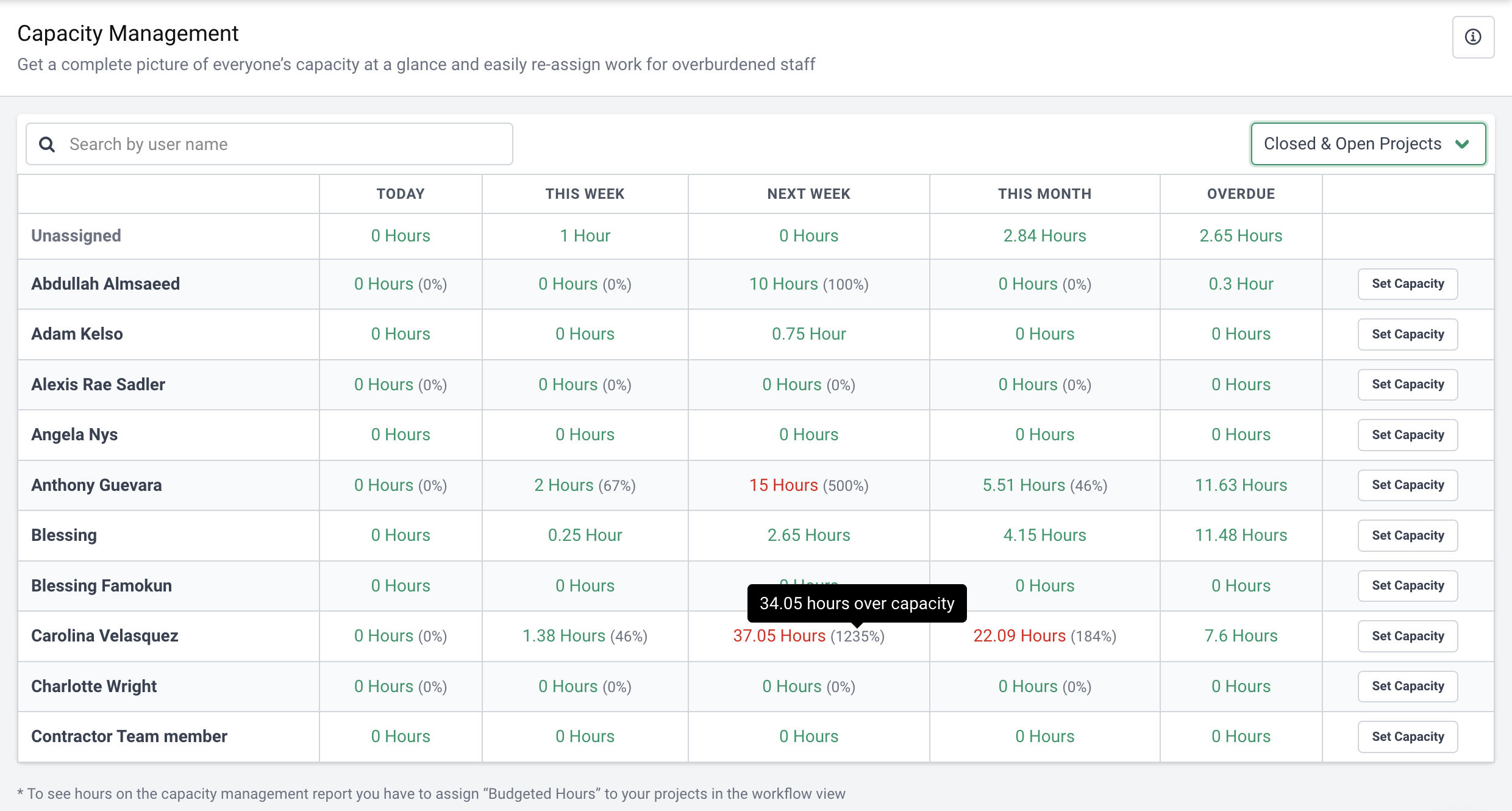The height and width of the screenshot is (811, 1512).
Task: Click Unassigned's 2.65 Hours overdue value
Action: pos(1241,236)
